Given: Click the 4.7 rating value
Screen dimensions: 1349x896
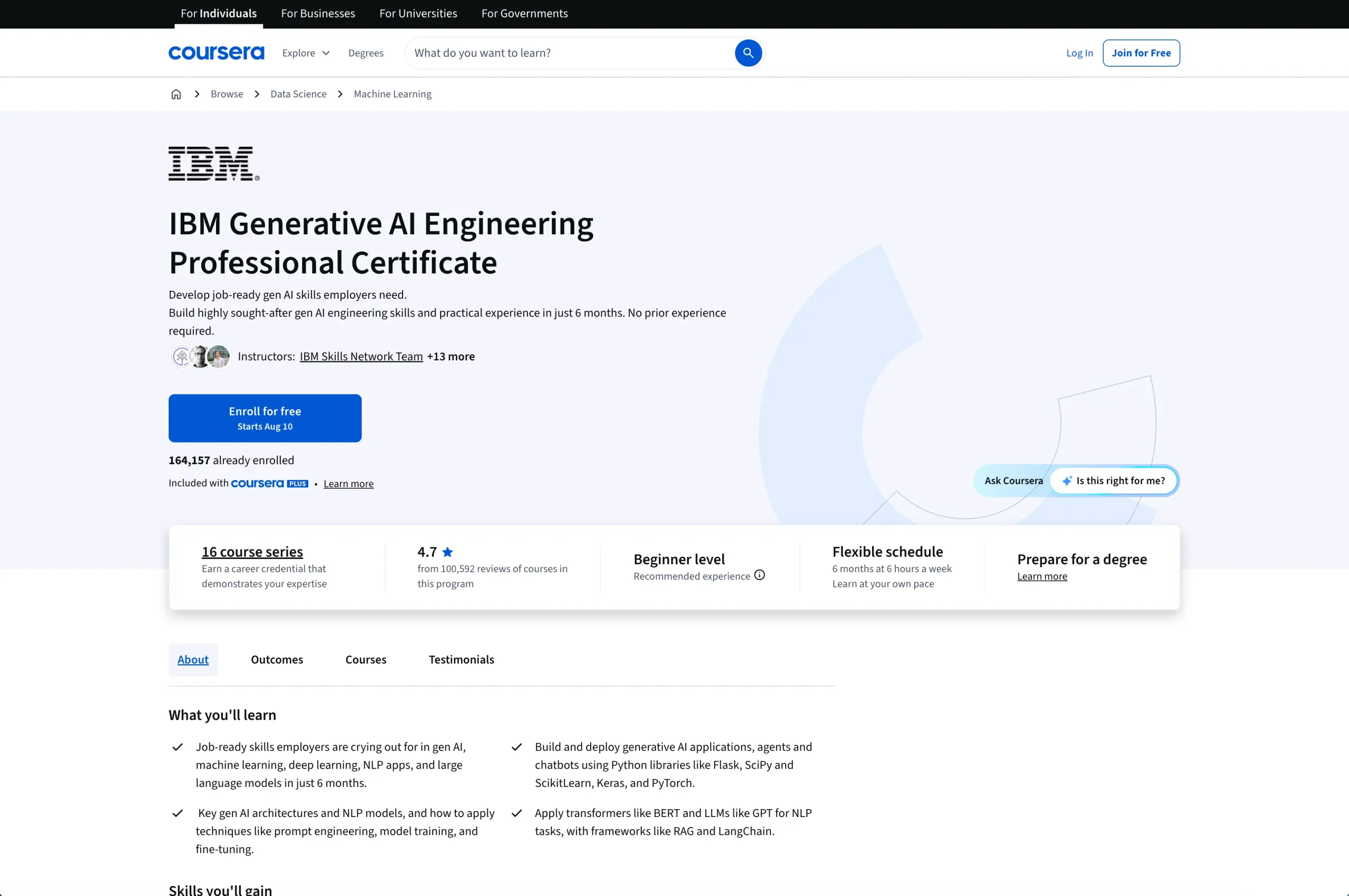Looking at the screenshot, I should pos(426,552).
